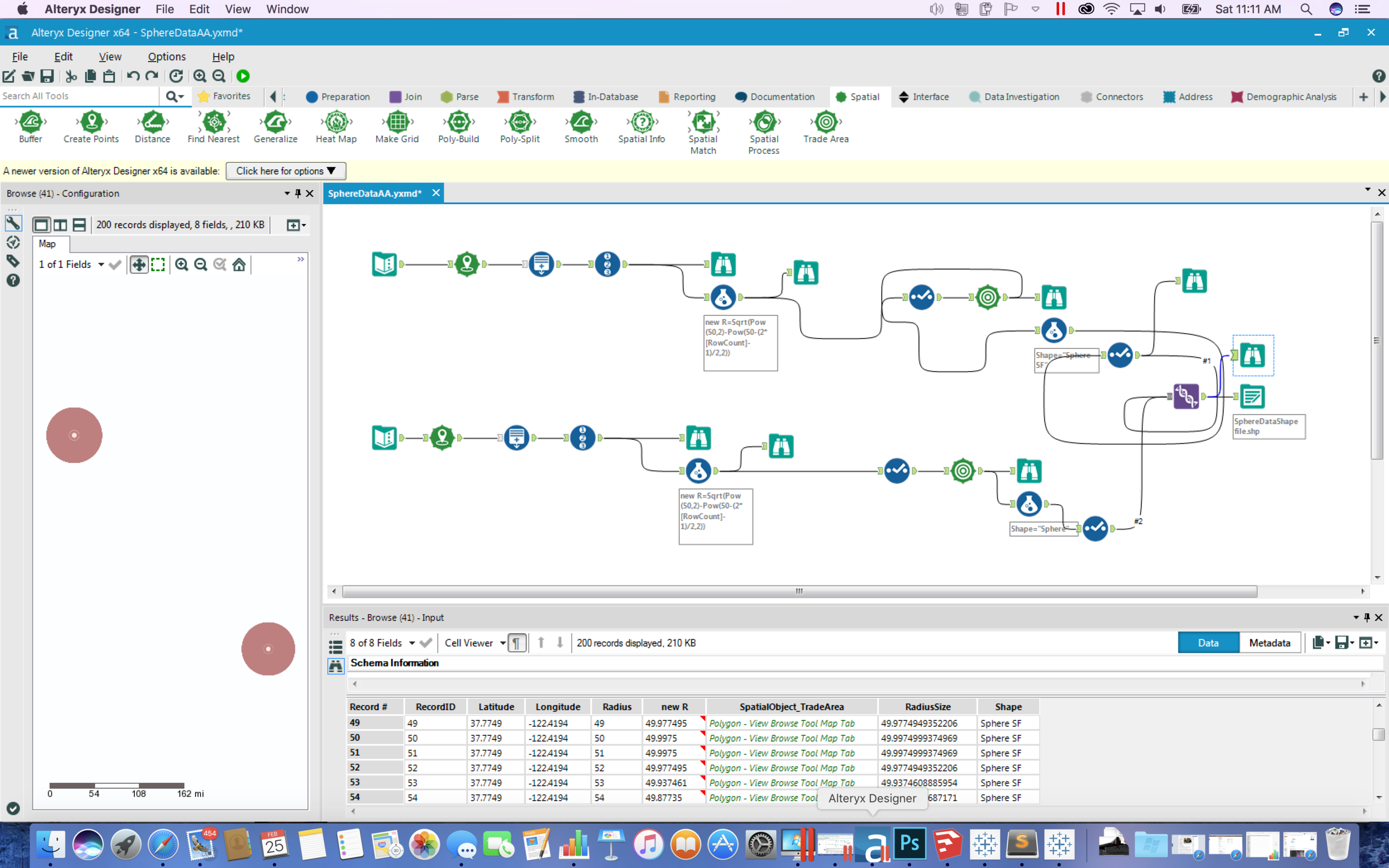Switch results to Metadata view
The image size is (1389, 868).
pyautogui.click(x=1270, y=643)
